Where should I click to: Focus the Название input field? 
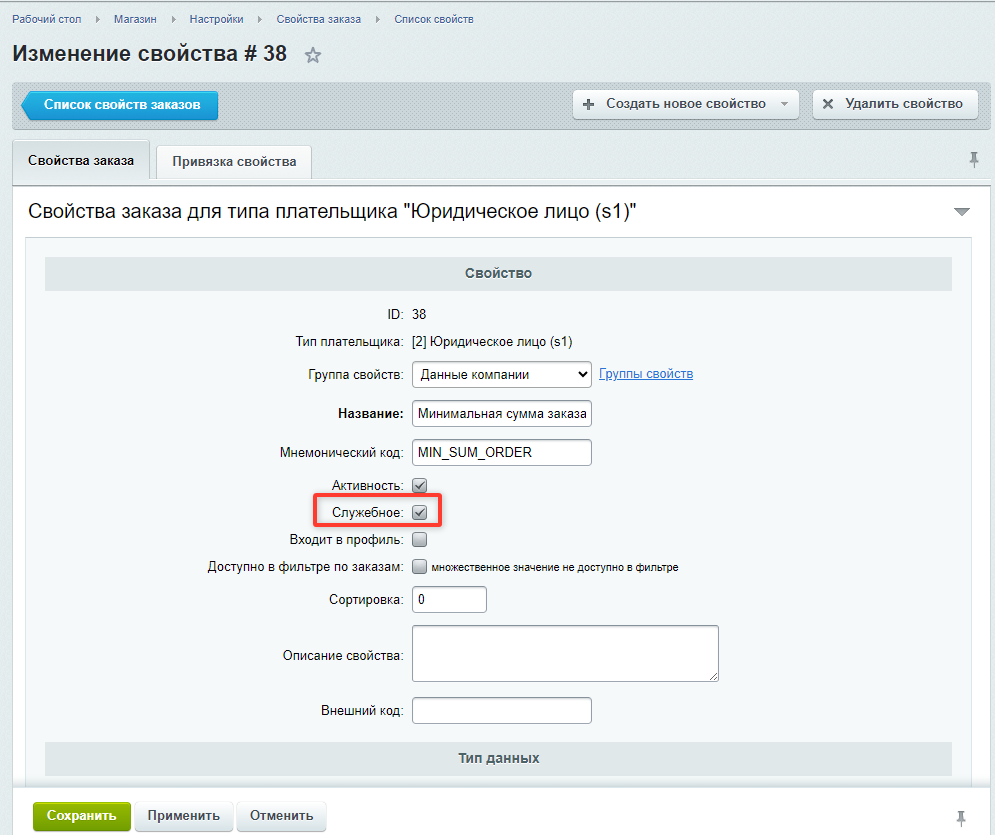(501, 414)
